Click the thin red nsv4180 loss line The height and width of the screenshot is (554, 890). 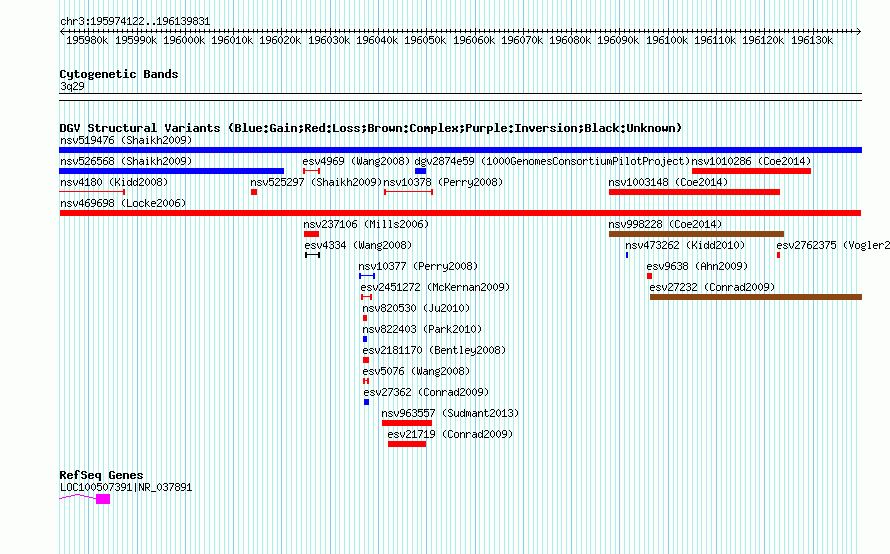coord(92,192)
